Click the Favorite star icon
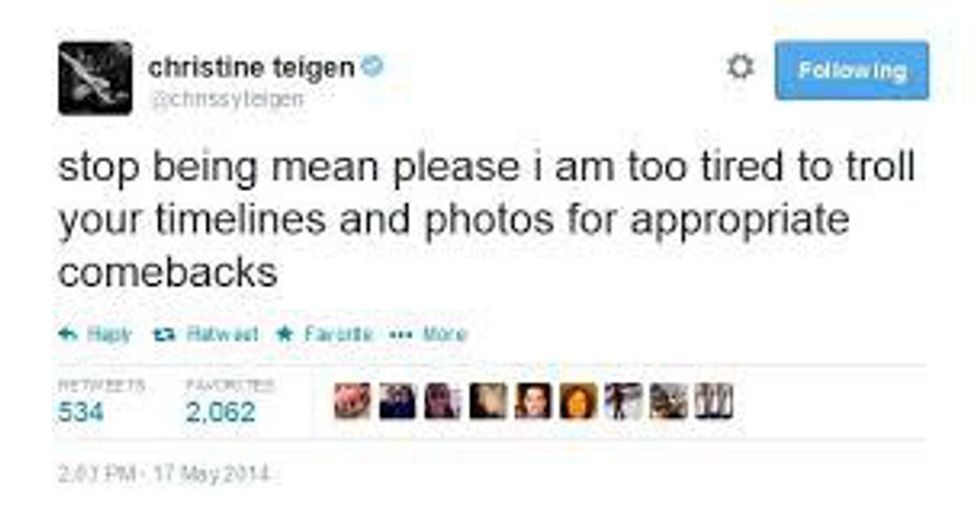Screen dimensions: 980x530 point(285,334)
